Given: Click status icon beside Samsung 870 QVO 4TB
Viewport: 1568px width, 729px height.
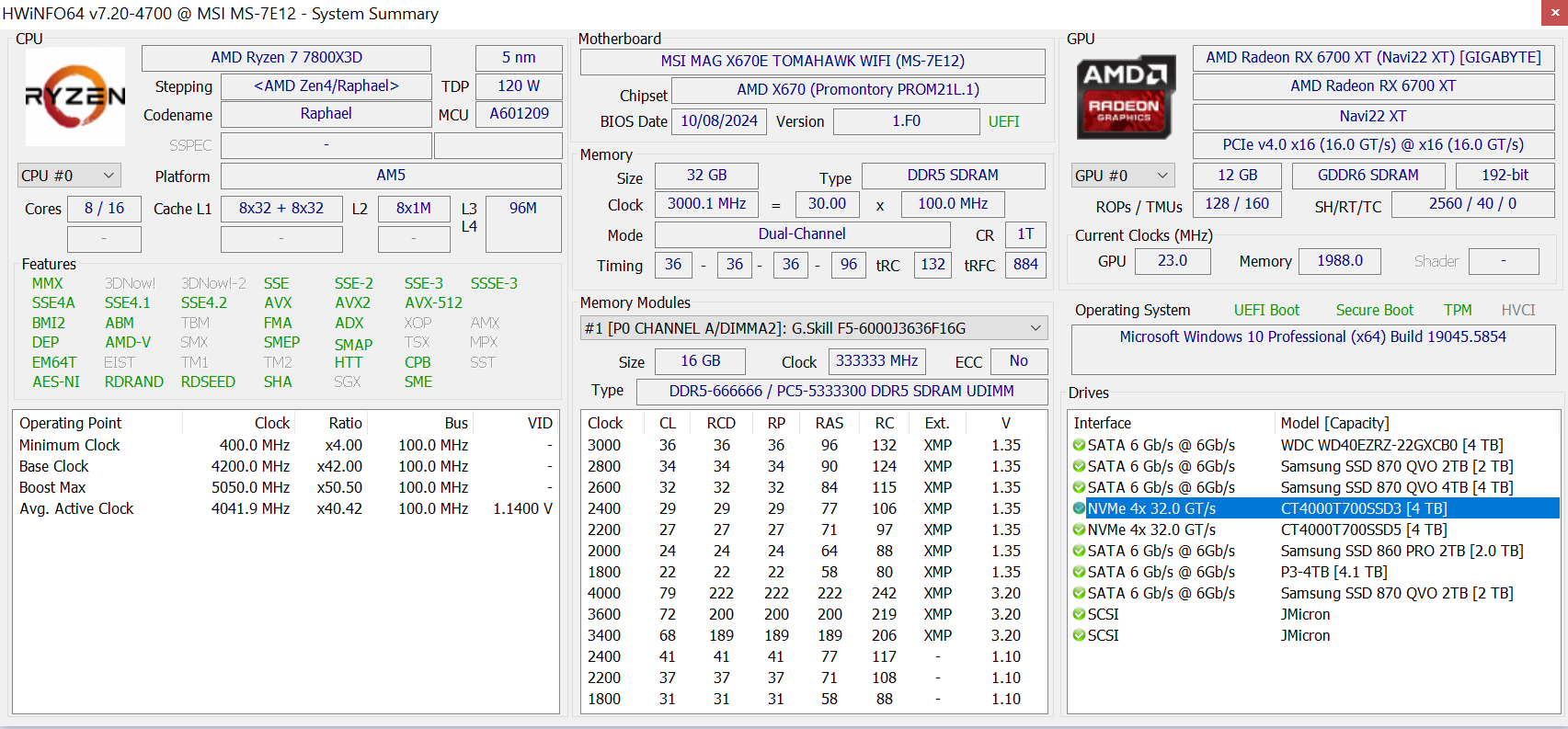Looking at the screenshot, I should (x=1079, y=487).
